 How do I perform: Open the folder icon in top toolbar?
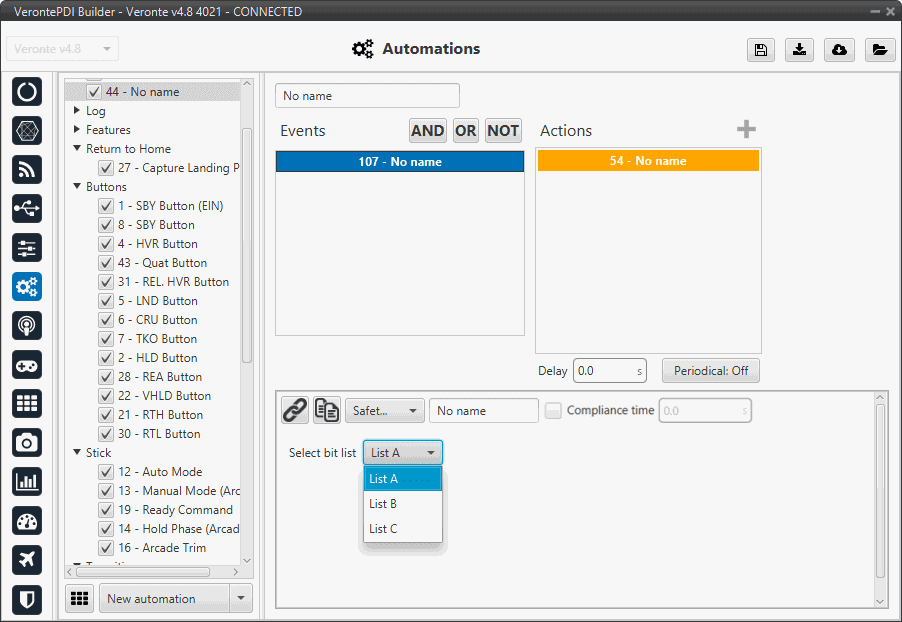point(879,50)
